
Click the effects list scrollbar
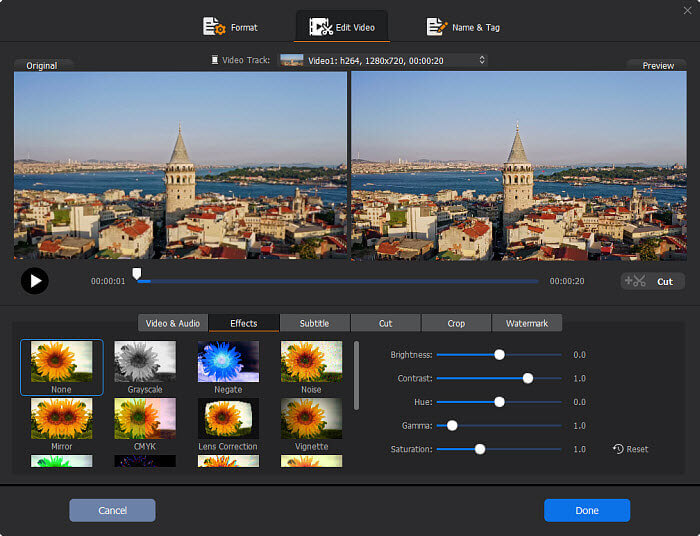point(356,375)
